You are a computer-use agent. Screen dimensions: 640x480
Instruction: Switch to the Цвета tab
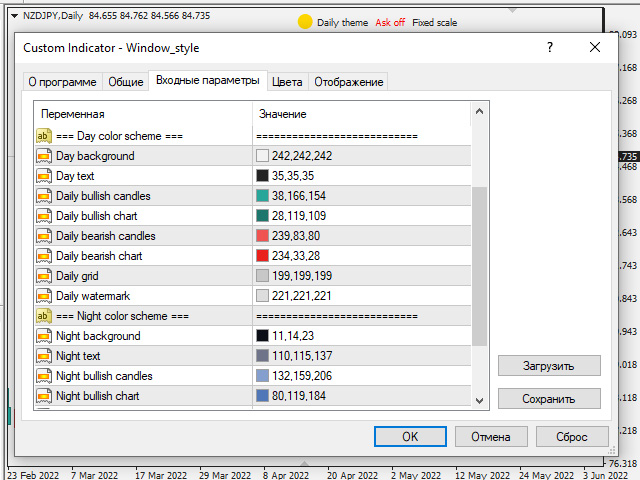click(287, 82)
